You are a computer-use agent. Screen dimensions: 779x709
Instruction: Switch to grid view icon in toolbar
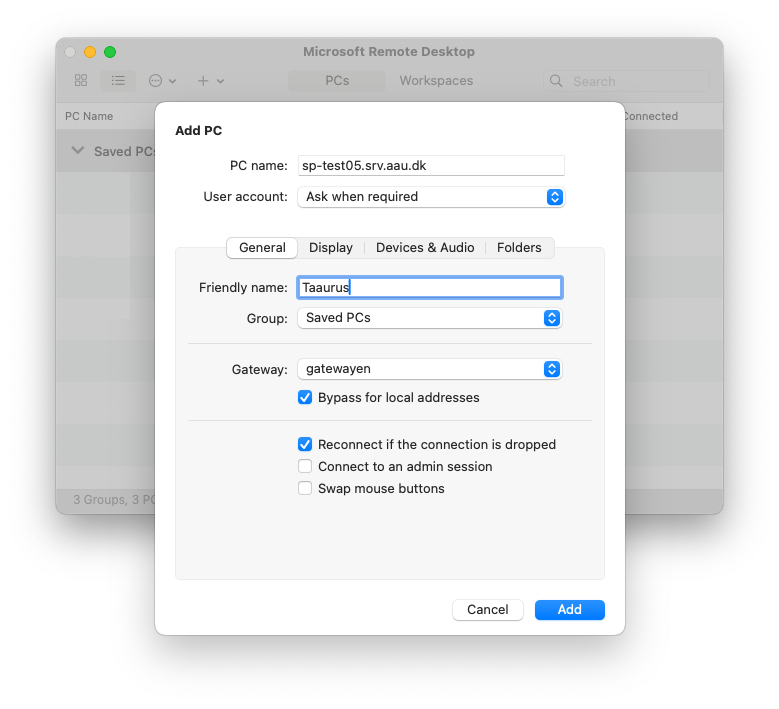click(x=81, y=80)
